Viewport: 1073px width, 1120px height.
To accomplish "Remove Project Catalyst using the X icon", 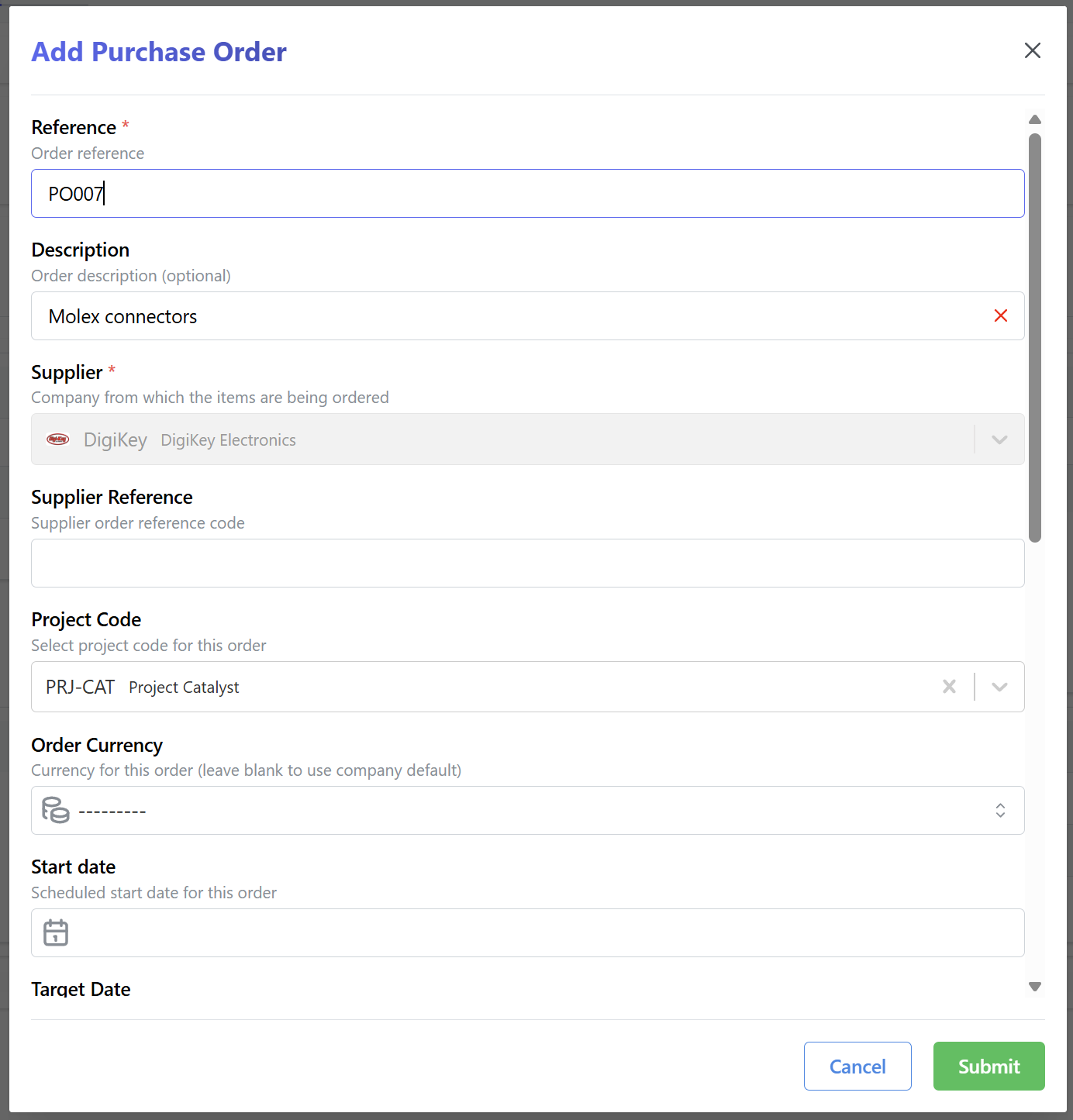I will (x=949, y=687).
